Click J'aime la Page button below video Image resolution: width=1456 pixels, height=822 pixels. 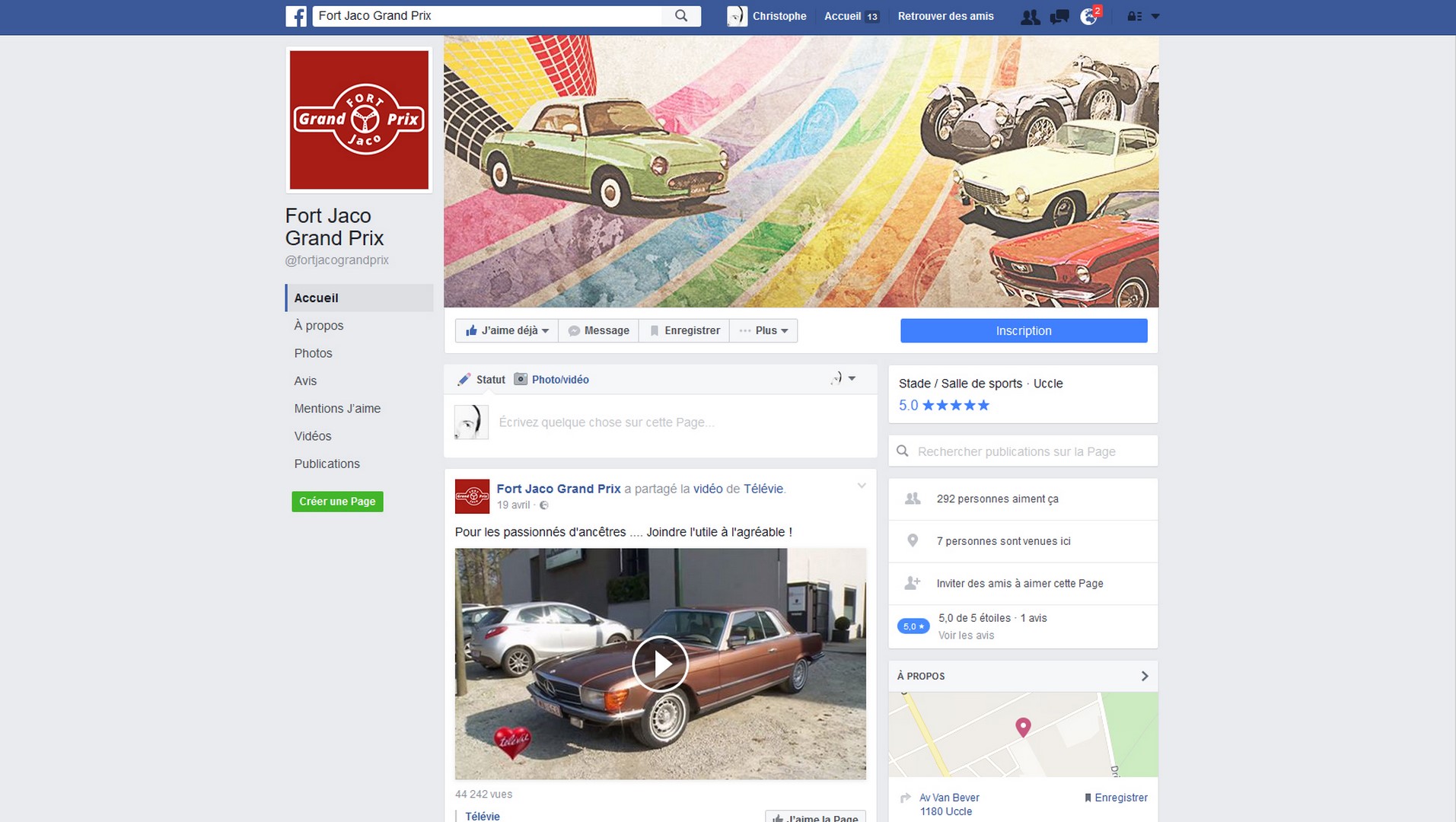coord(815,817)
